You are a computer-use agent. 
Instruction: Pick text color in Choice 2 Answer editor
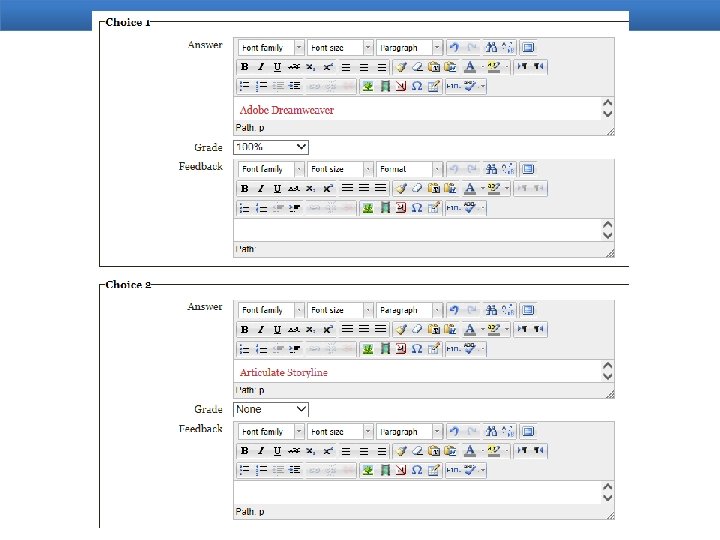coord(470,329)
